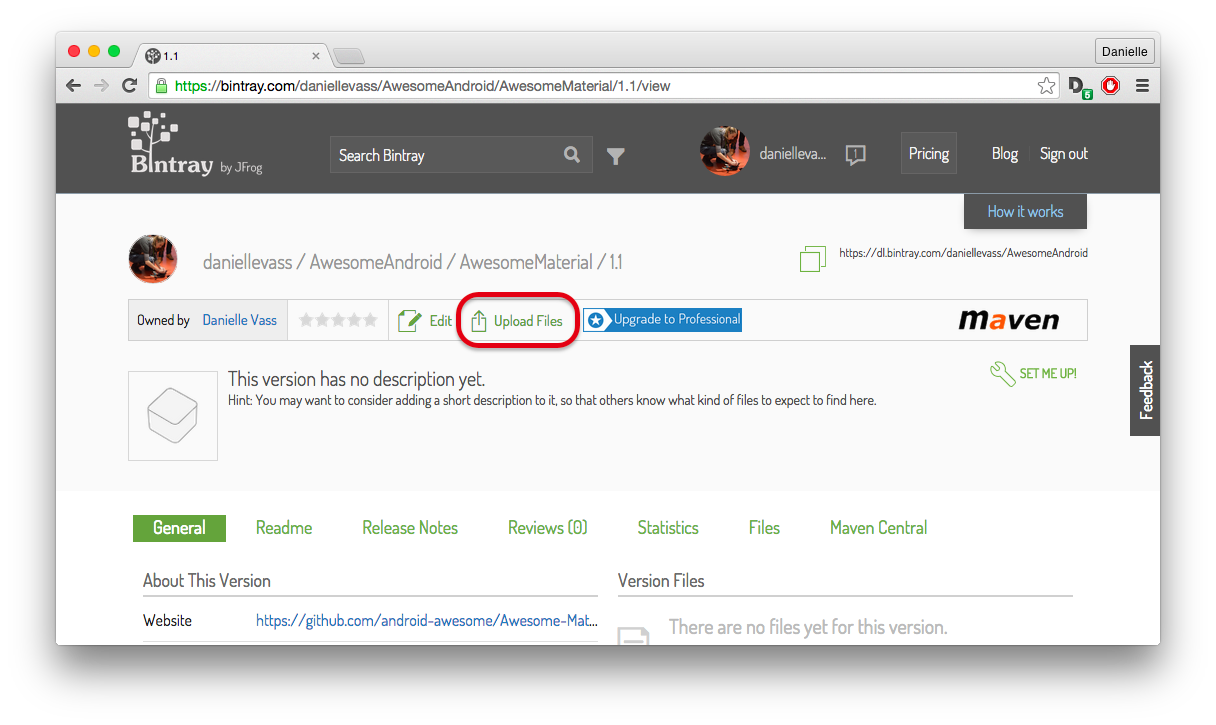Open a new browser tab
Viewport: 1216px width, 725px height.
click(x=349, y=56)
